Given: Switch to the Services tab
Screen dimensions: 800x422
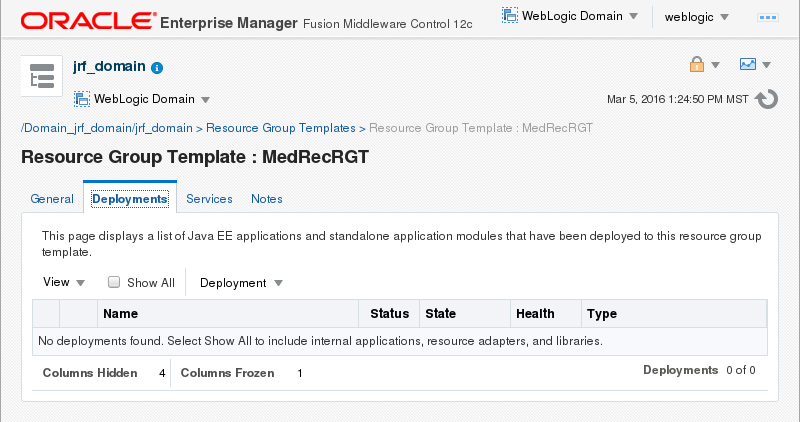Looking at the screenshot, I should point(209,199).
